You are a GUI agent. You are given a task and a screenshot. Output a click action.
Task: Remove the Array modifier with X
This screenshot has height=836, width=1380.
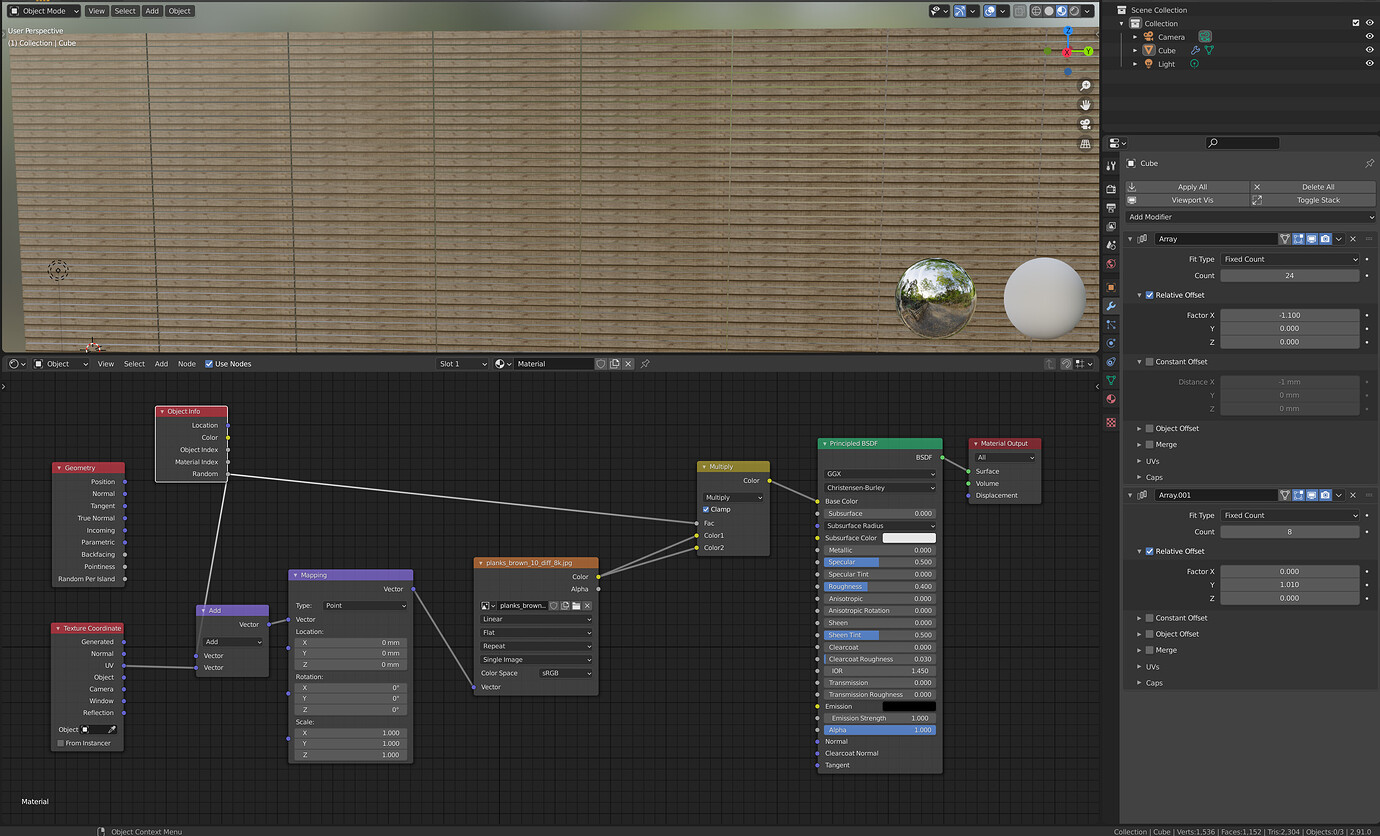coord(1353,239)
